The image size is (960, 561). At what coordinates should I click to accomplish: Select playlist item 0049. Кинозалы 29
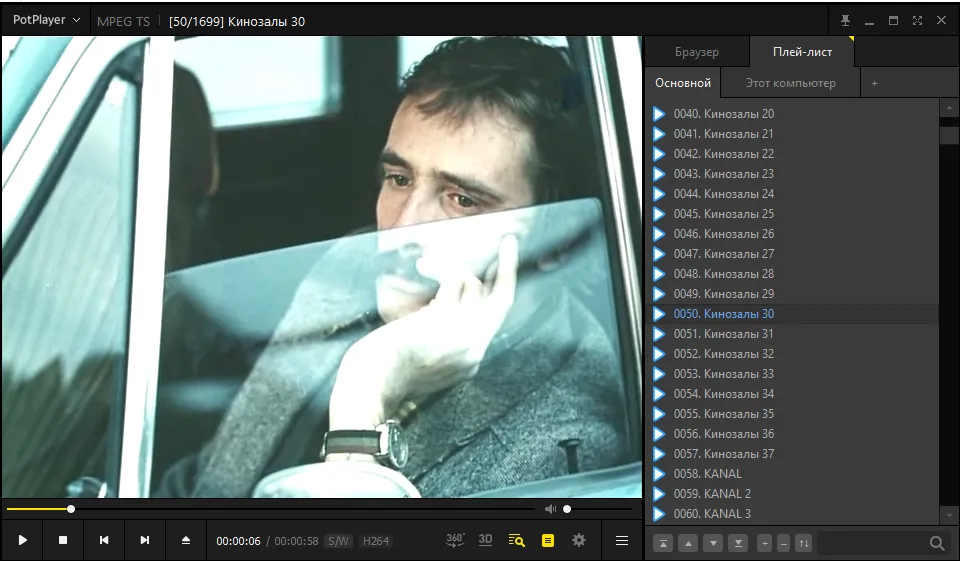(x=792, y=294)
